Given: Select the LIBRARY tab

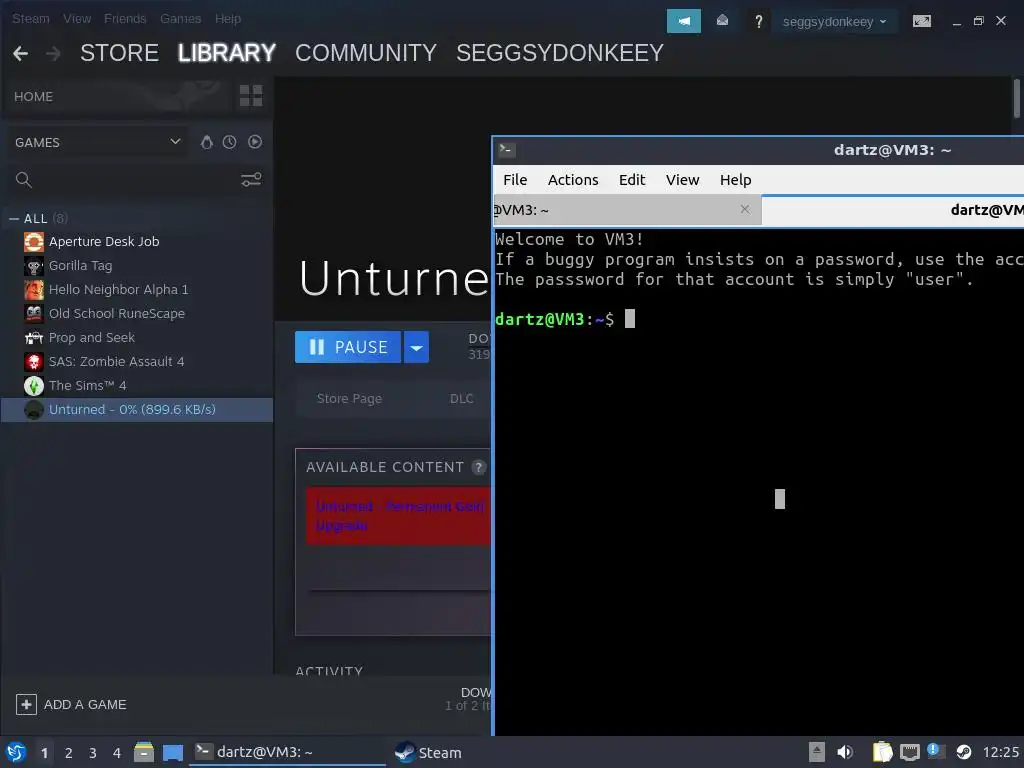Looking at the screenshot, I should pyautogui.click(x=227, y=53).
